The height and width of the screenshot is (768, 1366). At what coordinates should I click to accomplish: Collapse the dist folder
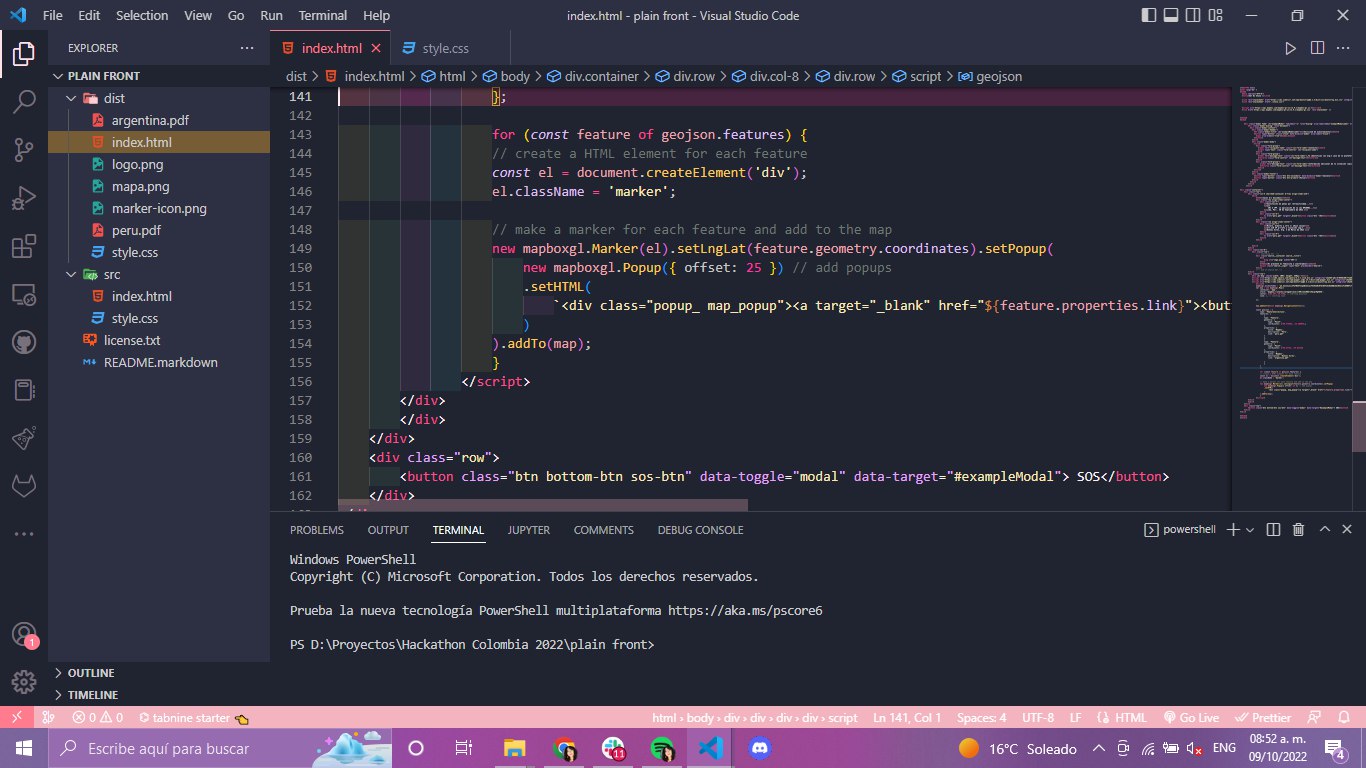pyautogui.click(x=70, y=98)
